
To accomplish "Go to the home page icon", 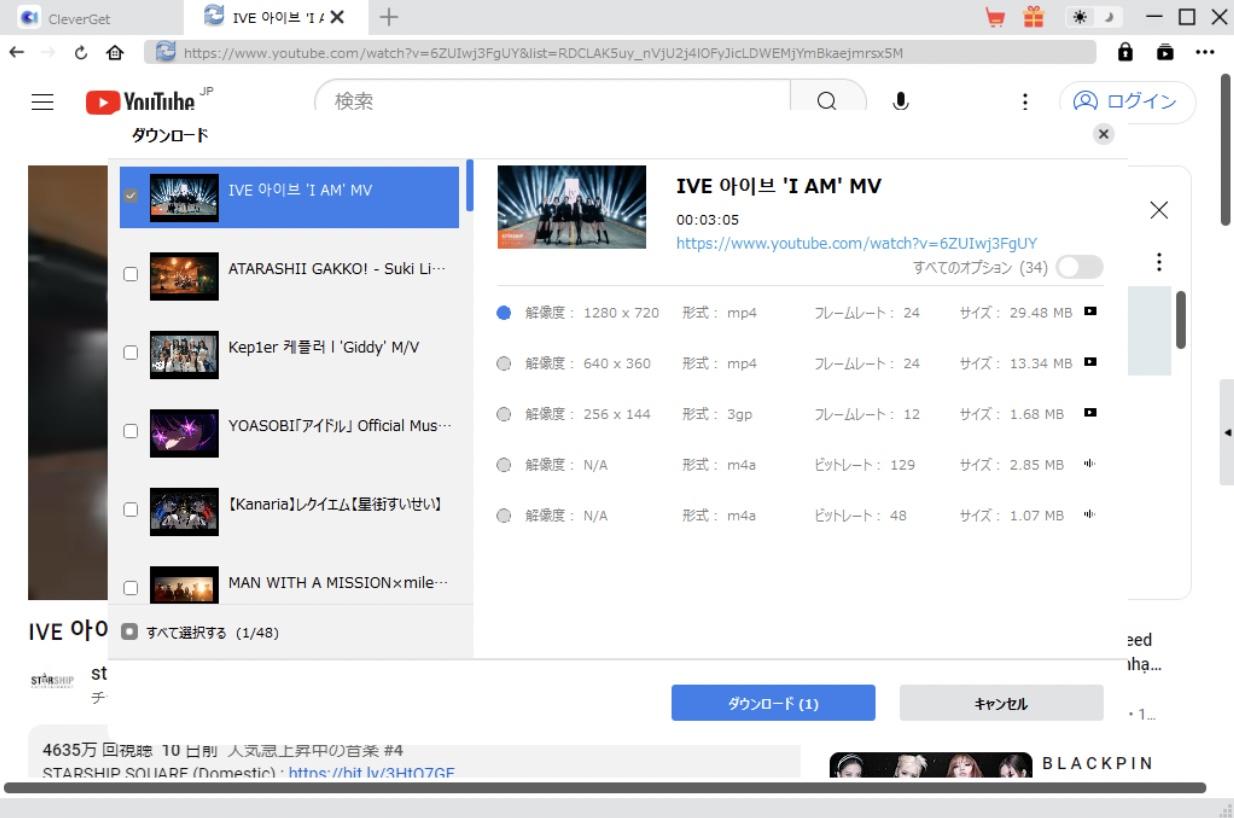I will tap(115, 52).
